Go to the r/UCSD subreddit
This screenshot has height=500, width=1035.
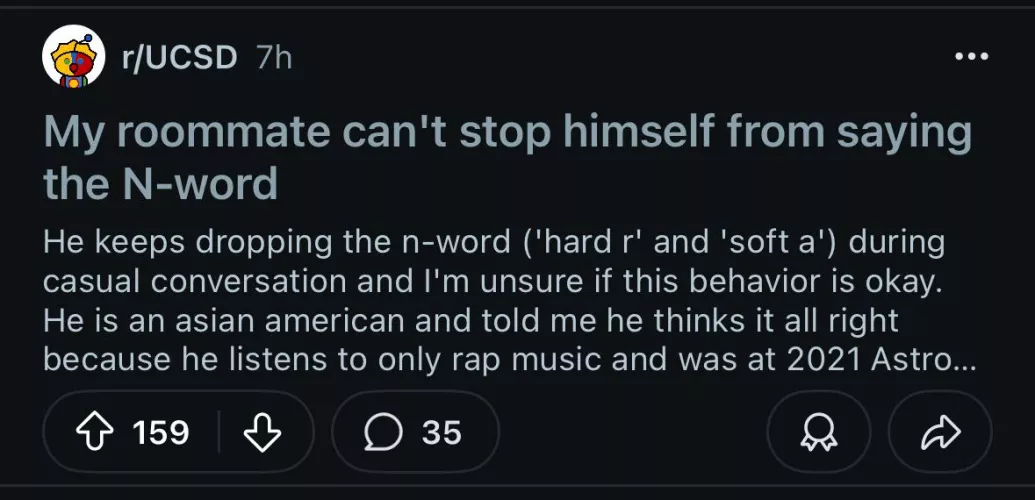coord(179,58)
